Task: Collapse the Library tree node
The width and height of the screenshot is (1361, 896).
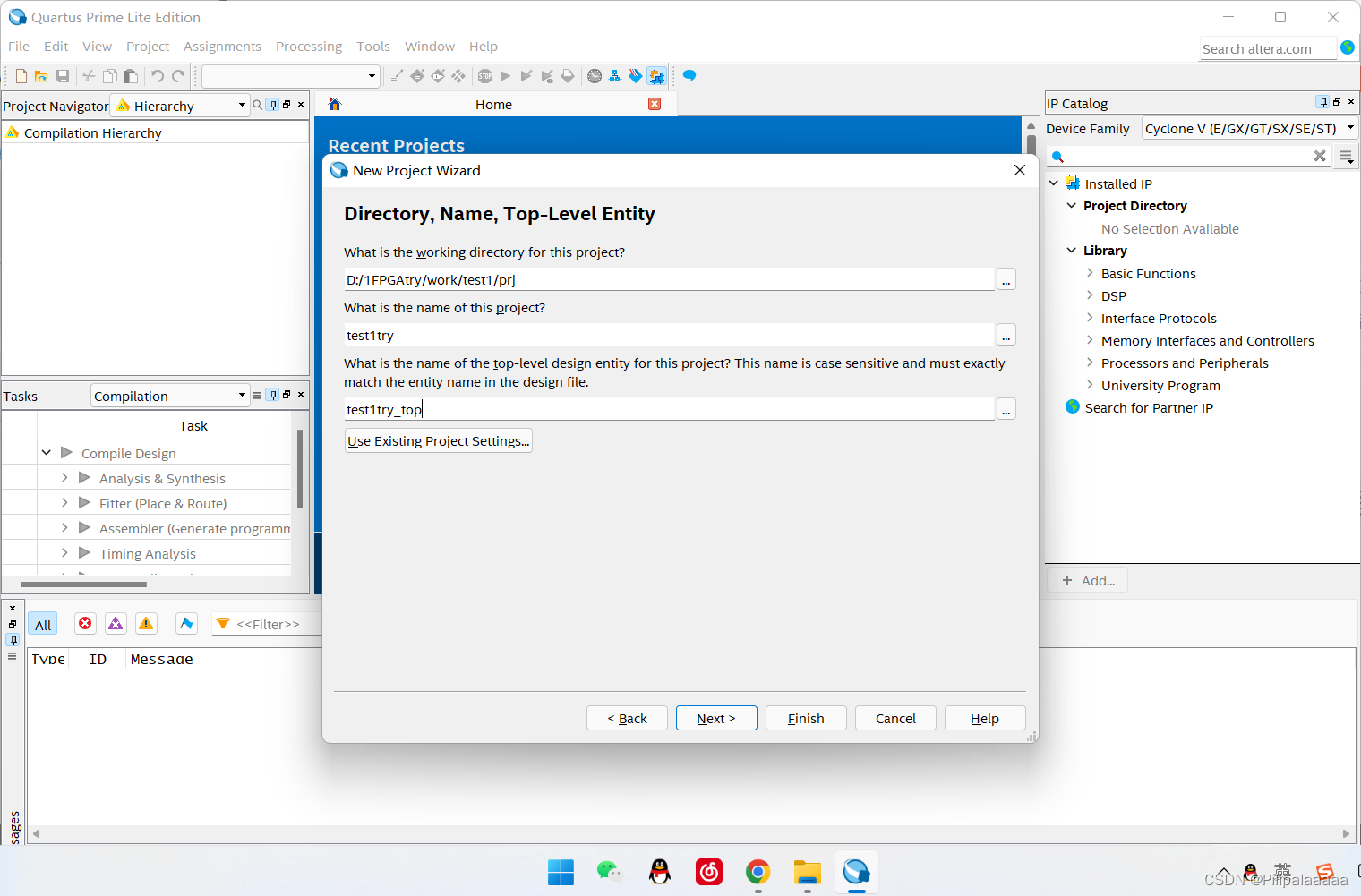Action: coord(1072,251)
